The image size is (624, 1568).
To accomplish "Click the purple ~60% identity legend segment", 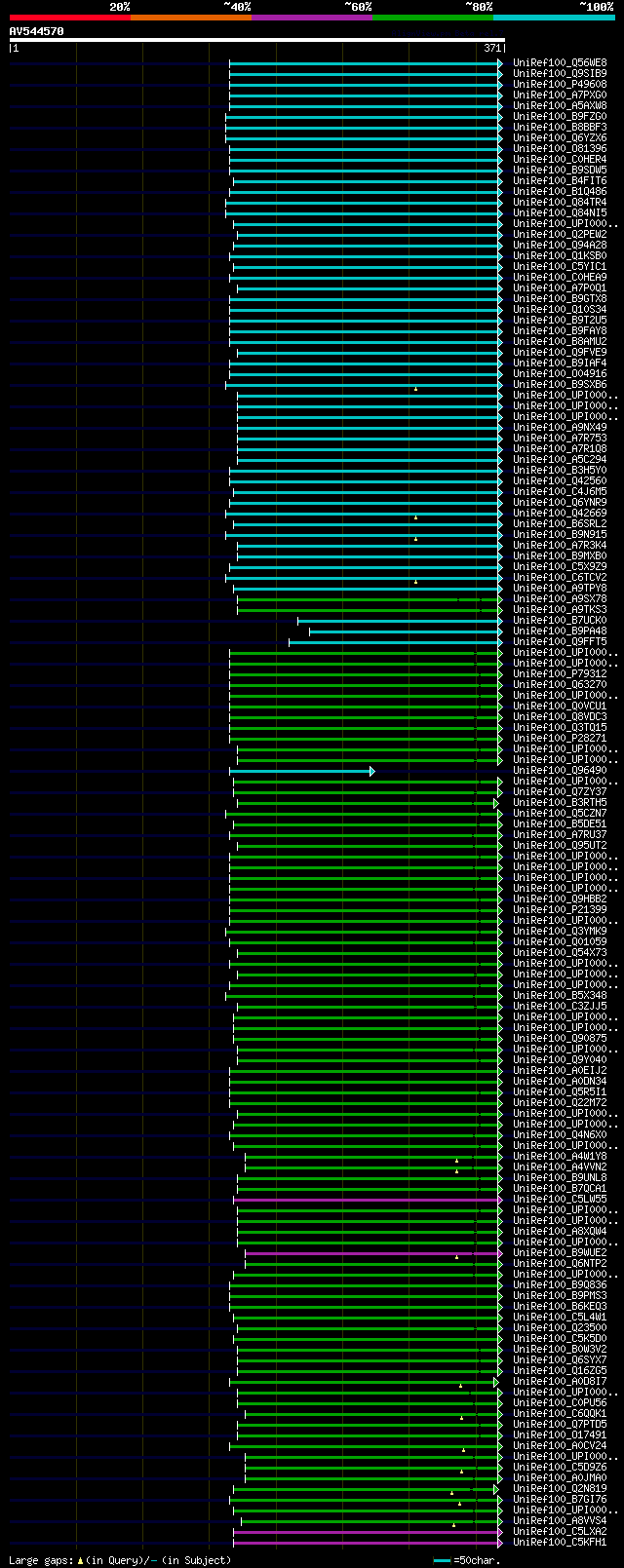I will click(x=311, y=18).
